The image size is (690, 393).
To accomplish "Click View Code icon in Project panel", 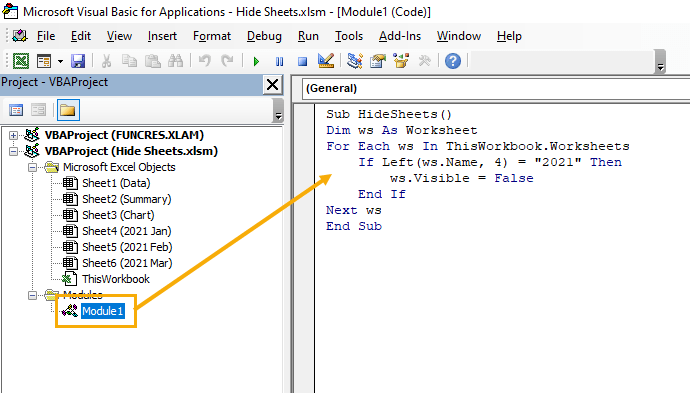I will tap(16, 110).
